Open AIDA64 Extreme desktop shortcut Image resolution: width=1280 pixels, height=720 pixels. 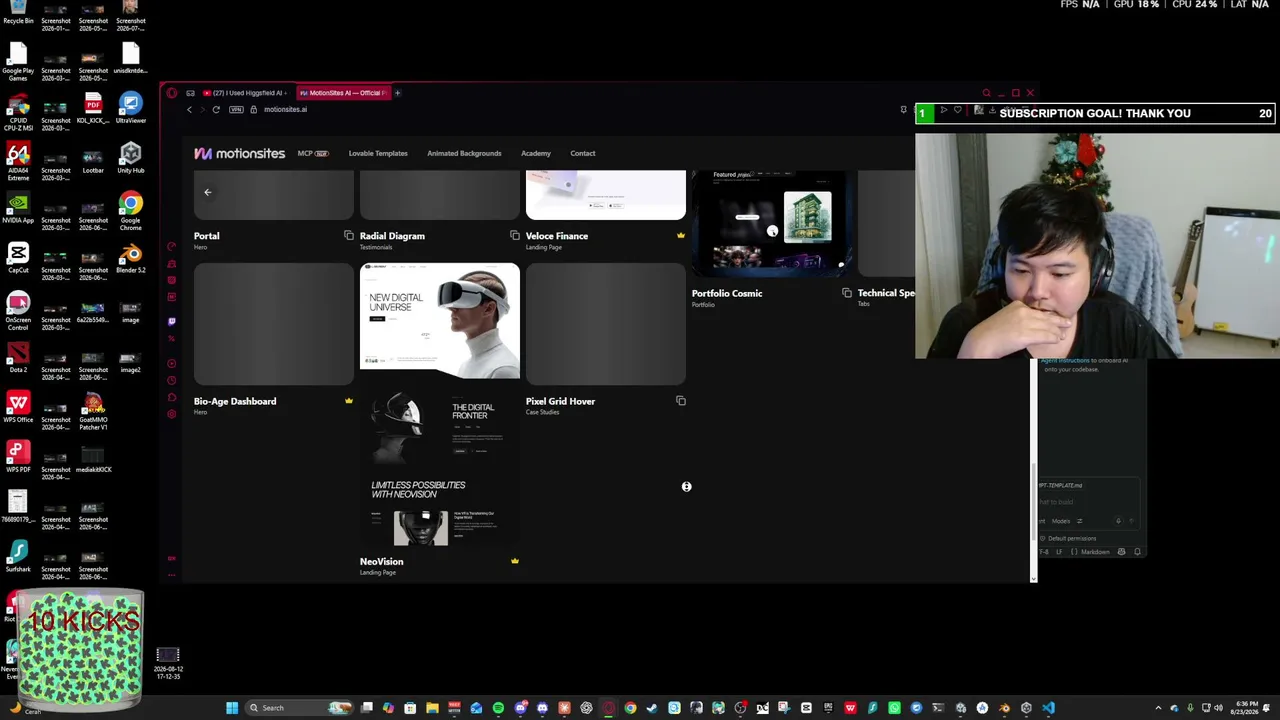[x=18, y=161]
